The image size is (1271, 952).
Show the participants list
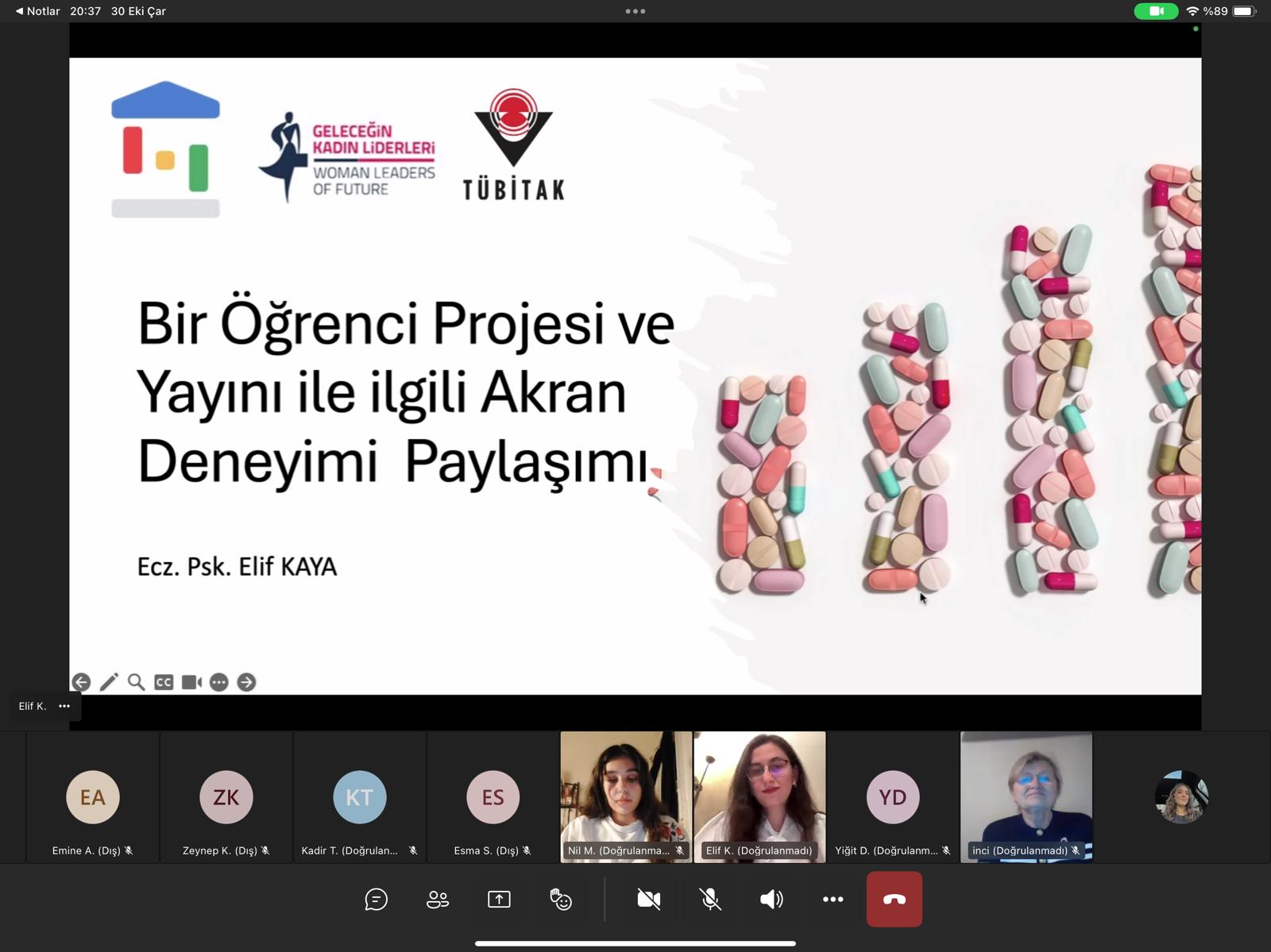(438, 899)
